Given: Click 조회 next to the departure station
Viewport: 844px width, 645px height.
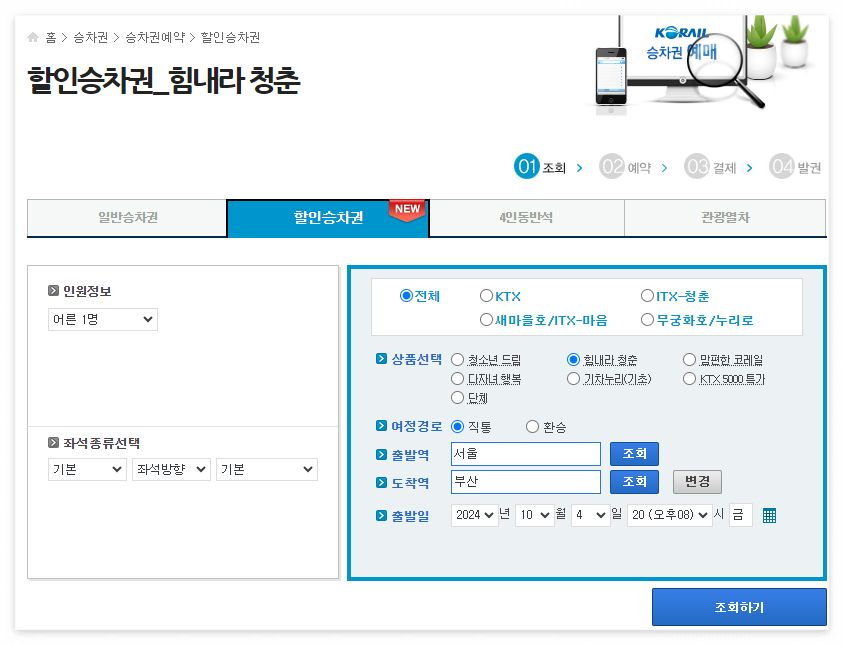Looking at the screenshot, I should (634, 453).
